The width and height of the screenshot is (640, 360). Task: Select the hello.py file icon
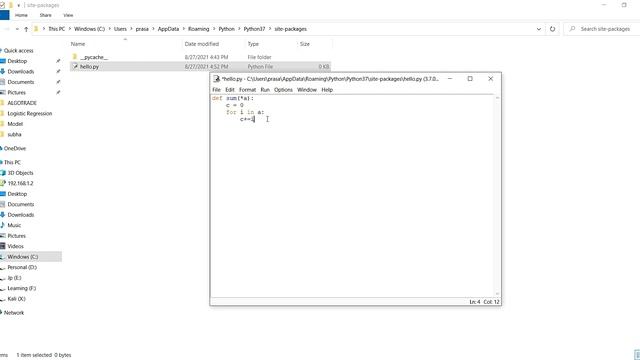click(x=75, y=66)
